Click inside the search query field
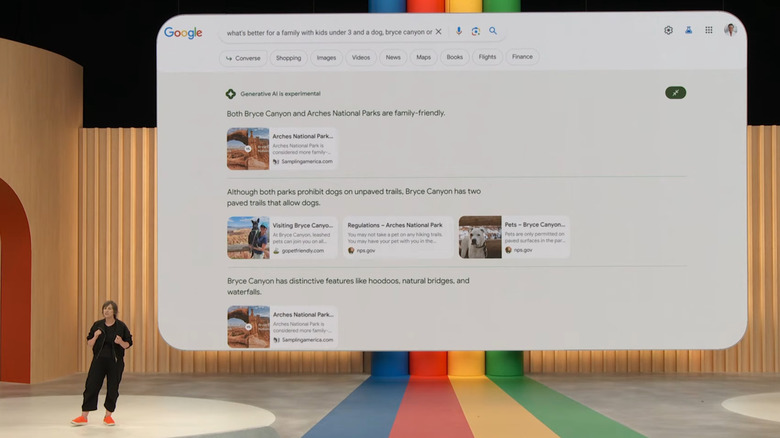Screen dimensions: 780x438 click(x=328, y=32)
